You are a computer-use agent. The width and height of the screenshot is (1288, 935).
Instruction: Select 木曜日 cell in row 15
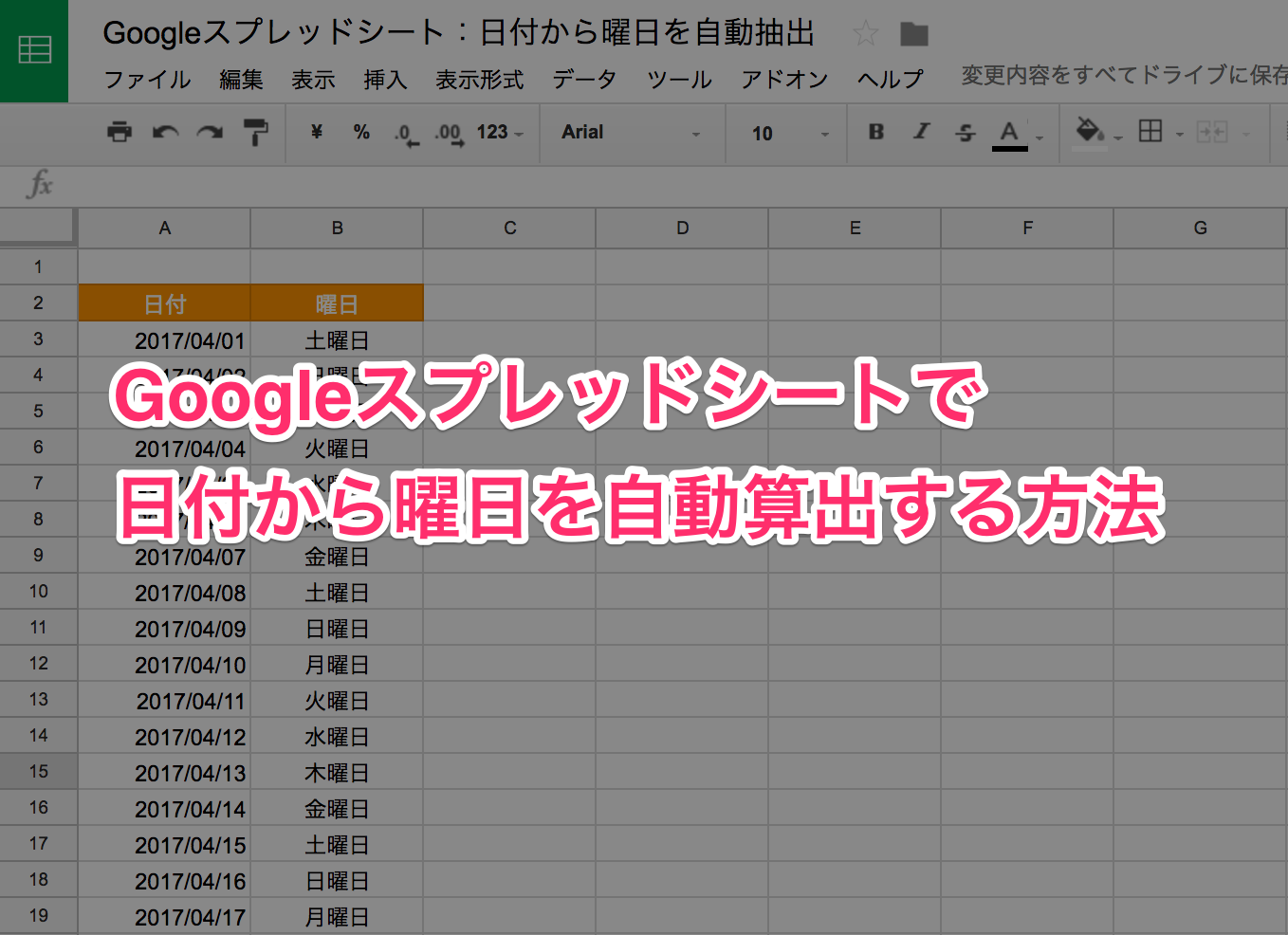[337, 772]
